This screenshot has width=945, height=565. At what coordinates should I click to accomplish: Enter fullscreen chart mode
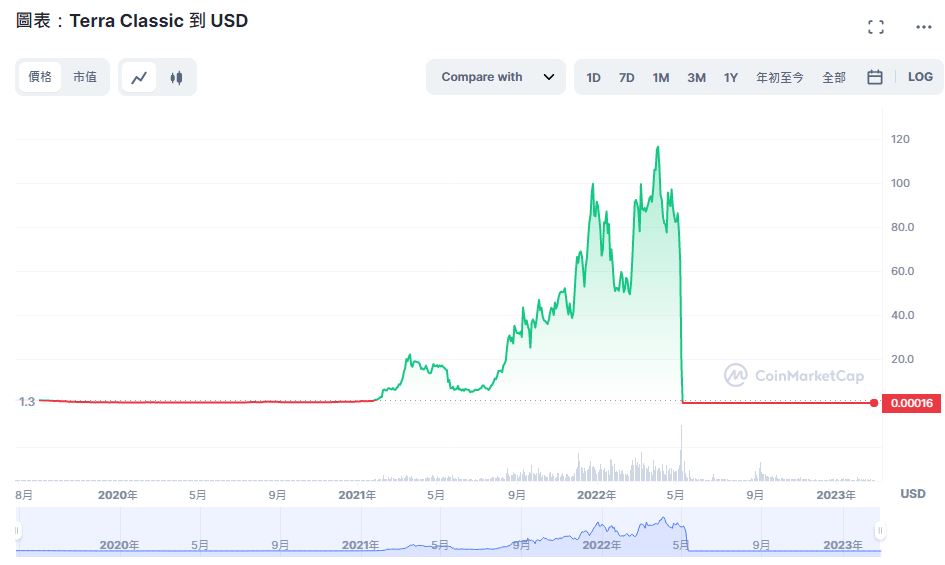click(876, 27)
